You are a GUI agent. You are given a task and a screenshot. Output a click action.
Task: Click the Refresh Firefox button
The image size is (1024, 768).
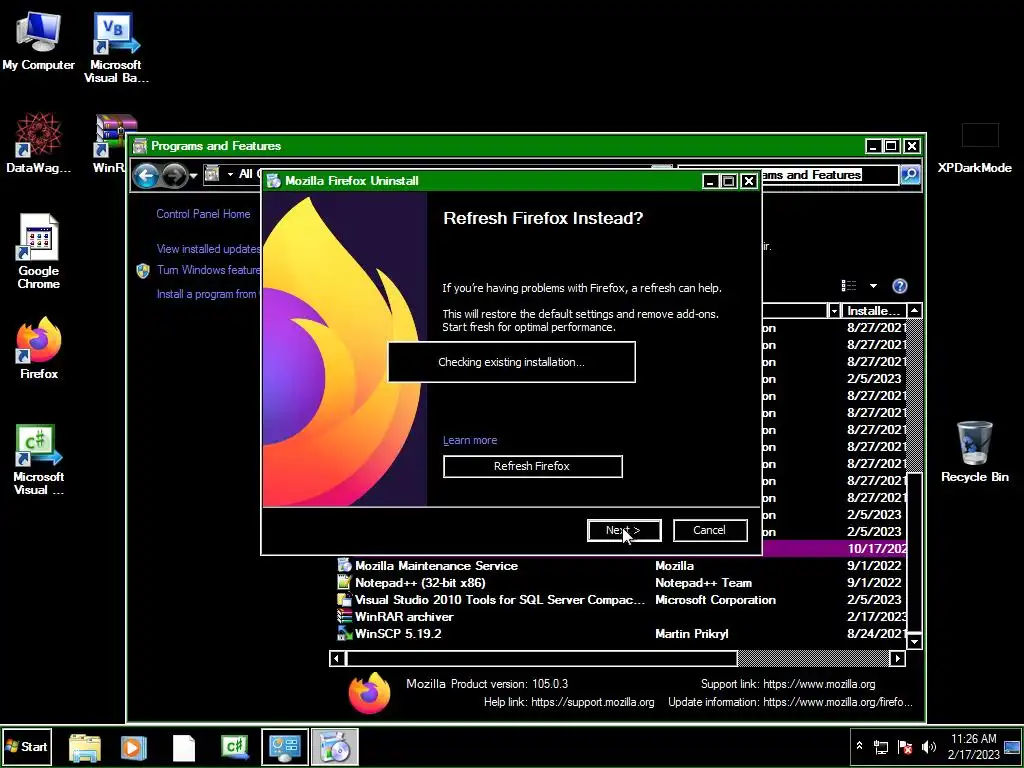tap(532, 466)
